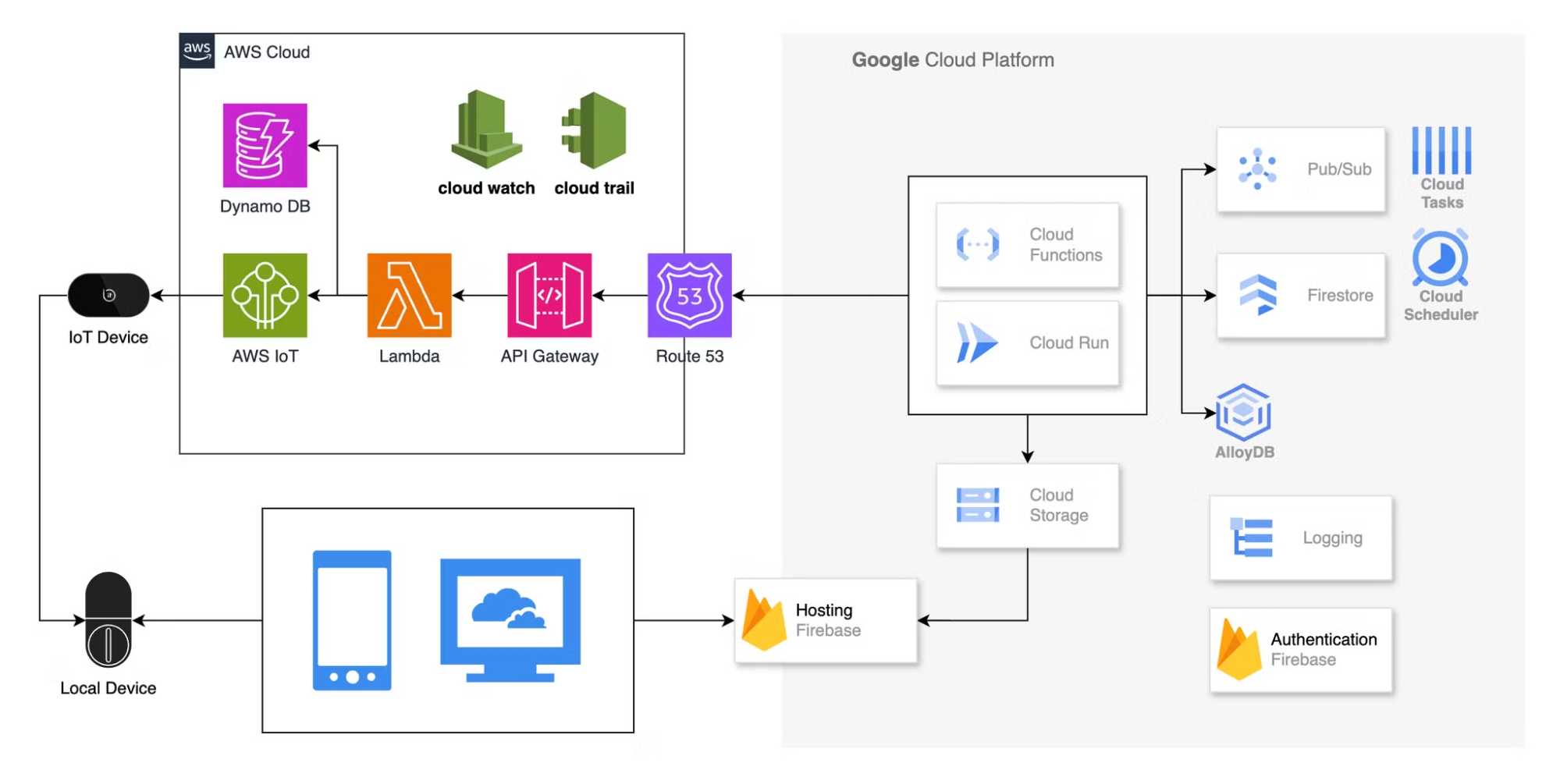Click the API Gateway icon

[x=549, y=295]
